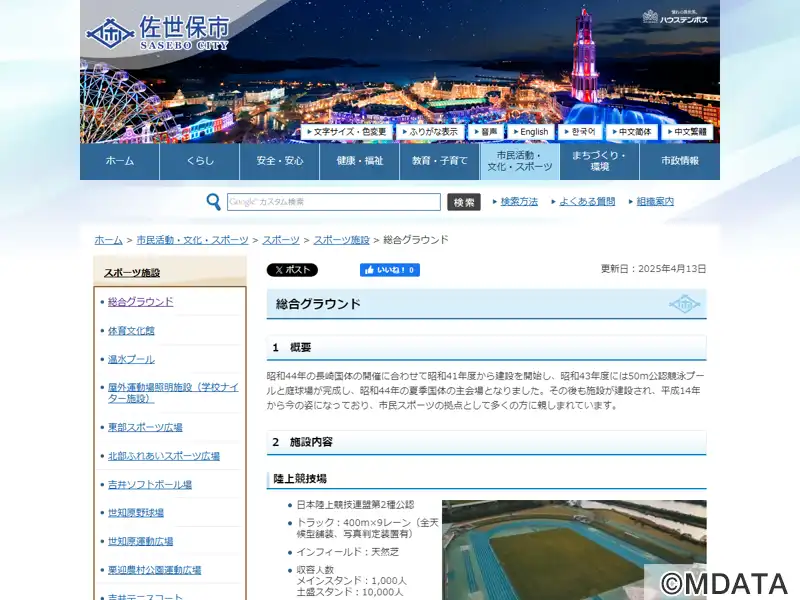Open the 教育・子育て navigation tab

click(439, 161)
